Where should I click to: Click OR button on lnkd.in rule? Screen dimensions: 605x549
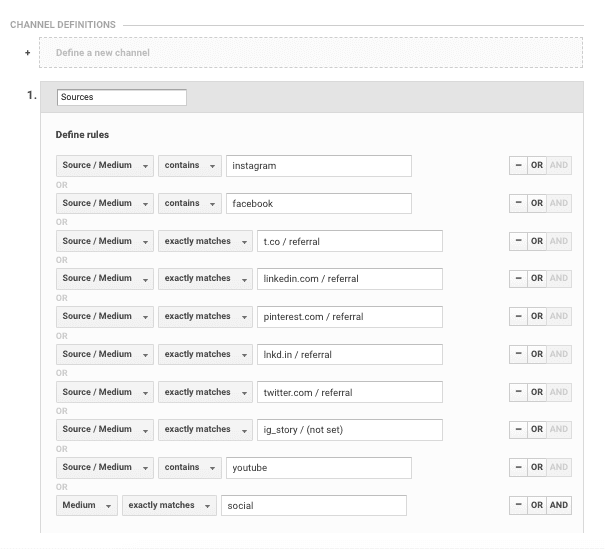(x=537, y=354)
